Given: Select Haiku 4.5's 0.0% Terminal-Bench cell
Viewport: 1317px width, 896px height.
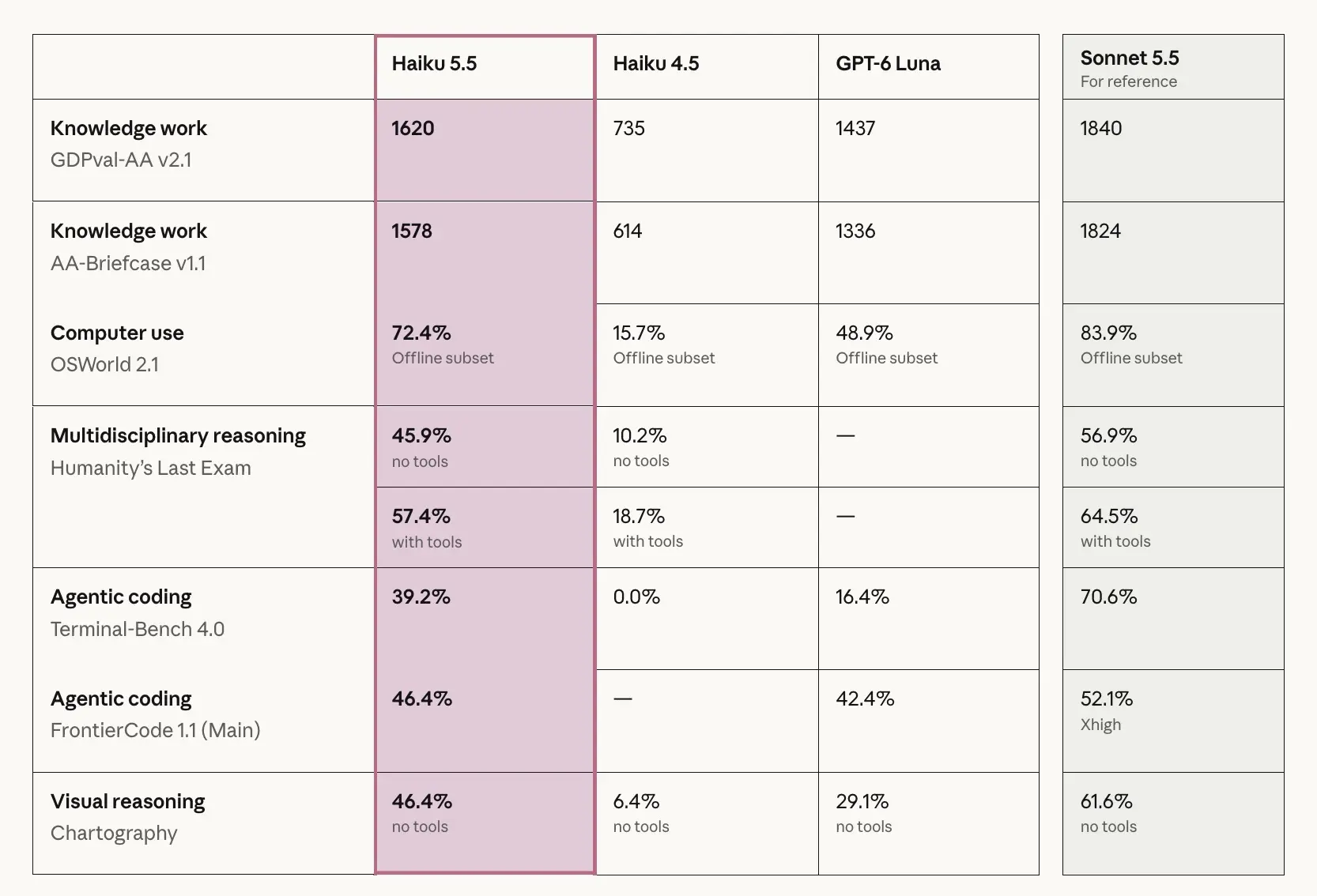Looking at the screenshot, I should click(707, 619).
